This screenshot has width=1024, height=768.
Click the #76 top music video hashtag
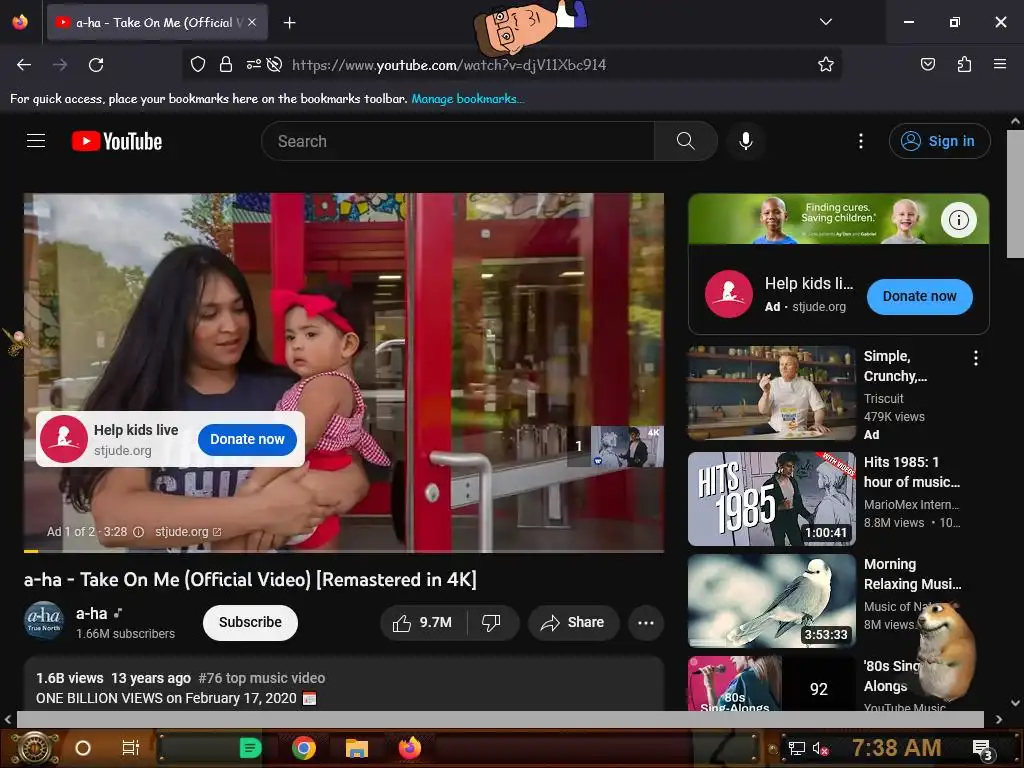pyautogui.click(x=262, y=678)
